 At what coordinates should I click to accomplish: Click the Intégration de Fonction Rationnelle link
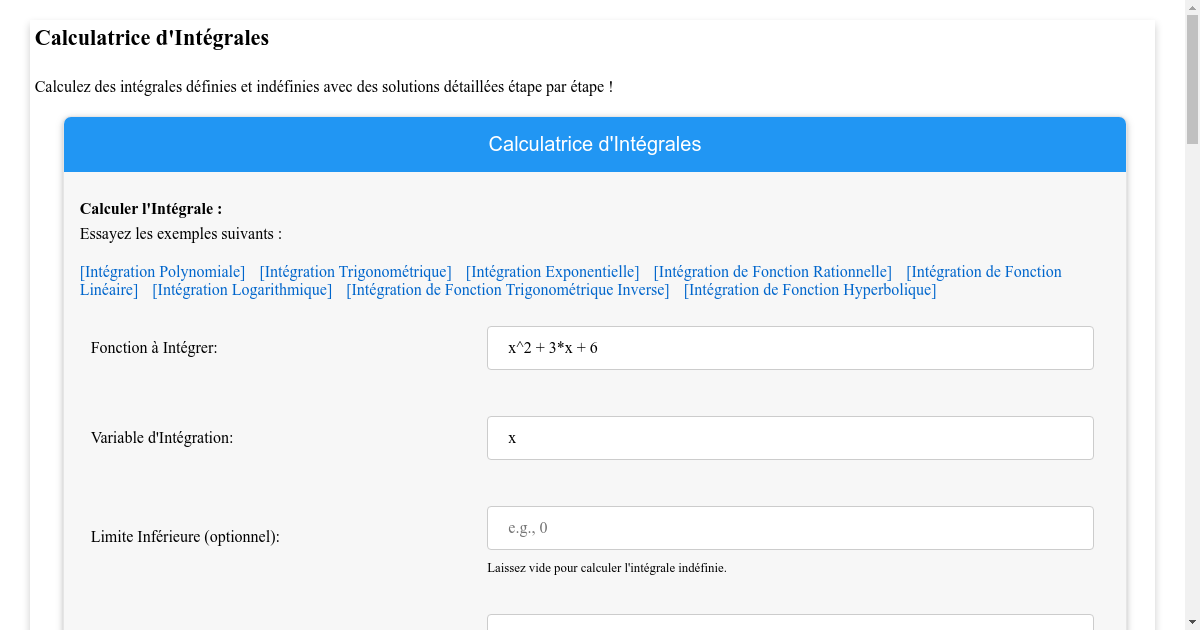(x=772, y=271)
